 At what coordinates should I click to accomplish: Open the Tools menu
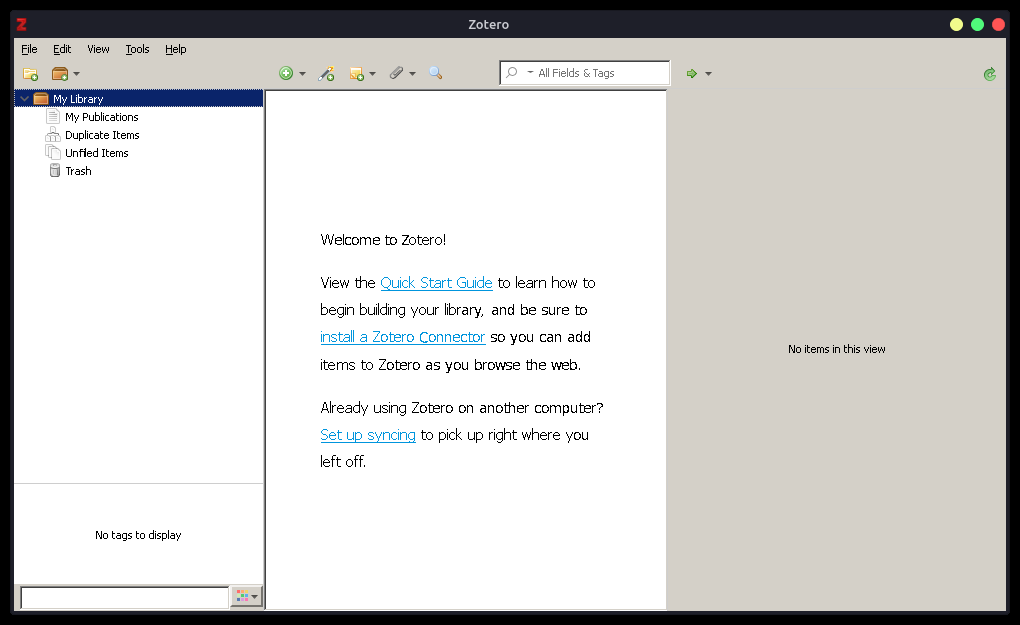pos(137,49)
